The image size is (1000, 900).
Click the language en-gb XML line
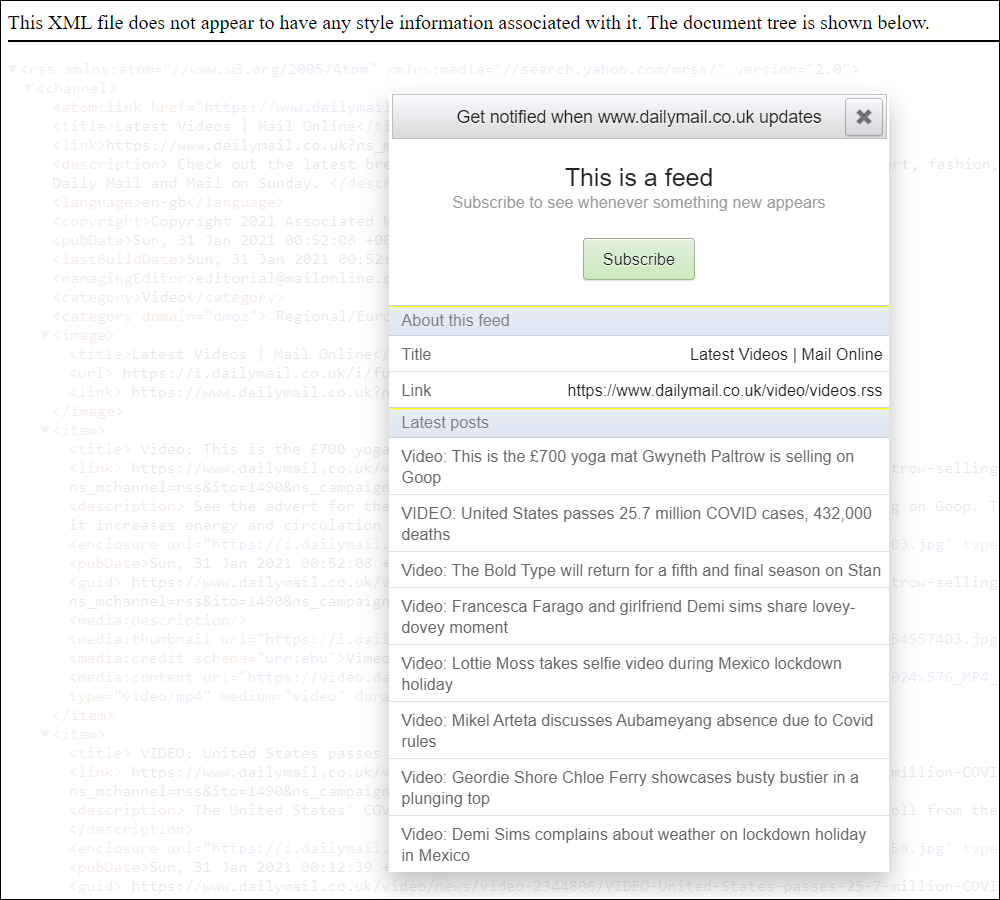(168, 202)
